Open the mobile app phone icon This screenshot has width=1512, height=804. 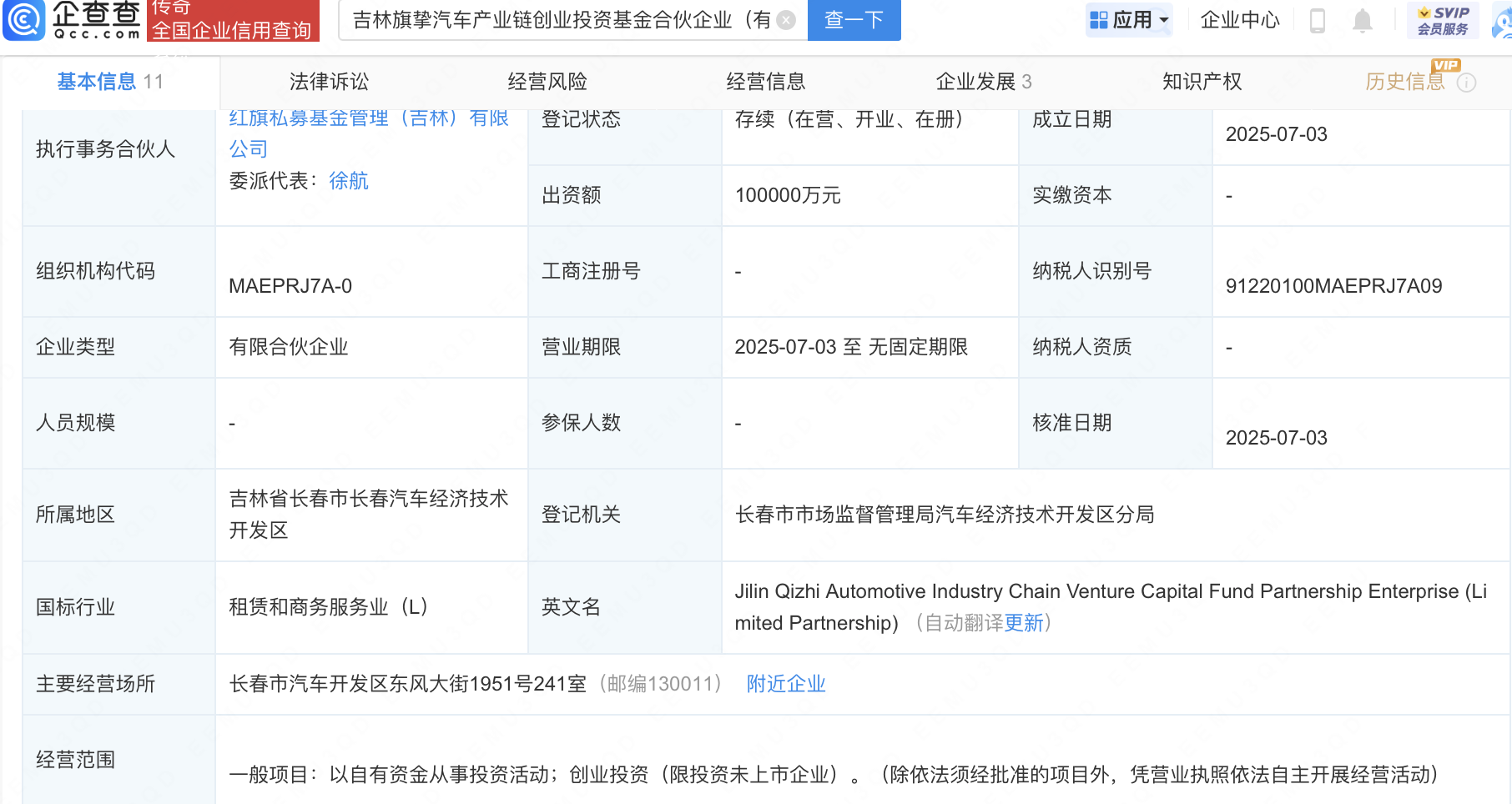[x=1318, y=20]
